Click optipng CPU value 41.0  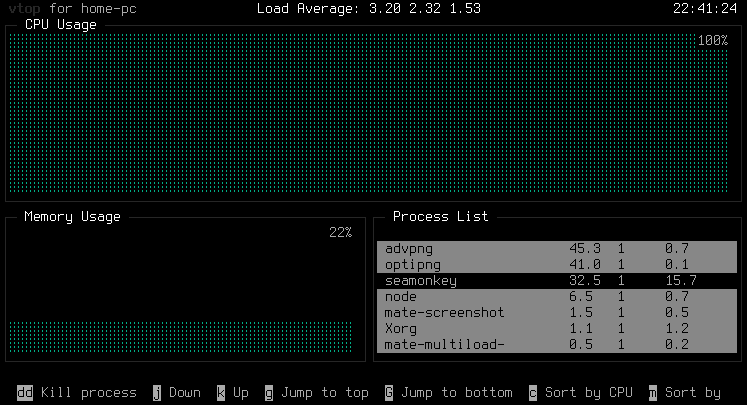point(585,264)
